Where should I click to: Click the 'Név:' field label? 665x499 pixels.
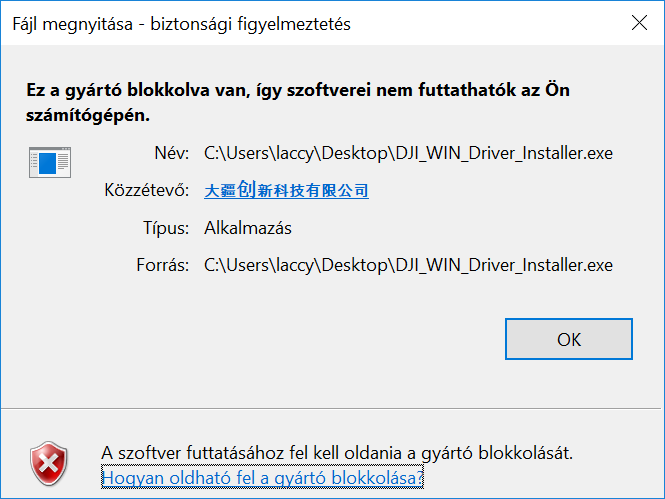click(171, 153)
